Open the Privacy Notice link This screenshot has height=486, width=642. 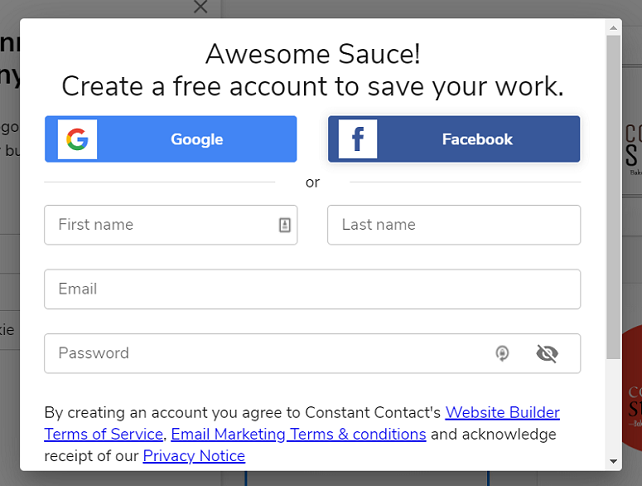(194, 456)
